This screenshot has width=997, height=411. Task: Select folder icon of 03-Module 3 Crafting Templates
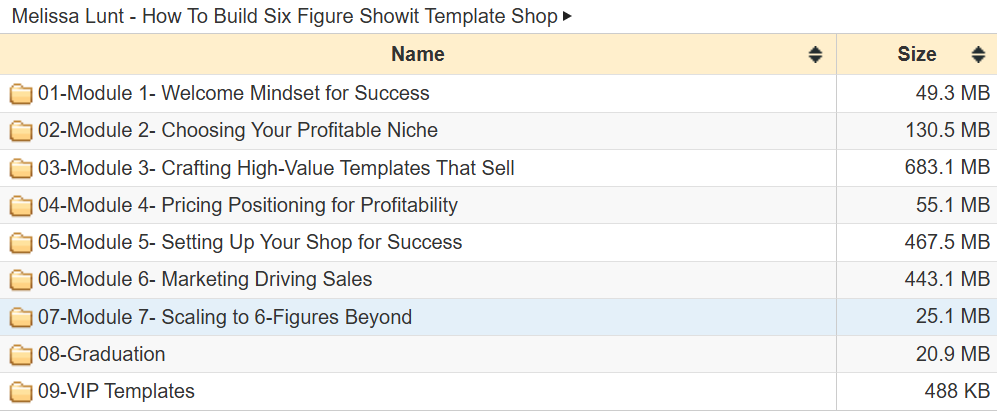(x=21, y=169)
